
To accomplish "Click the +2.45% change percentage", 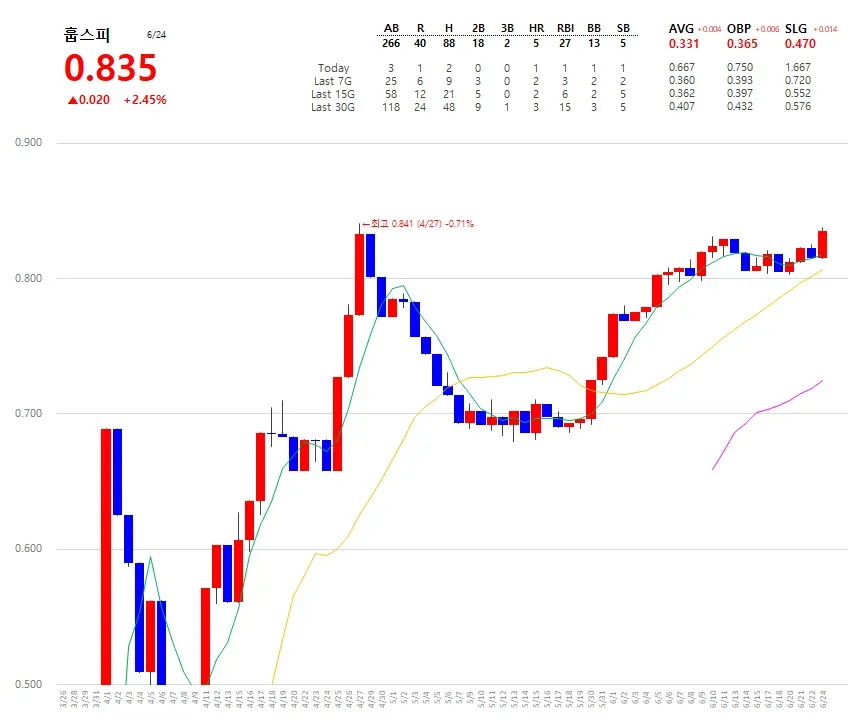I will [x=145, y=100].
